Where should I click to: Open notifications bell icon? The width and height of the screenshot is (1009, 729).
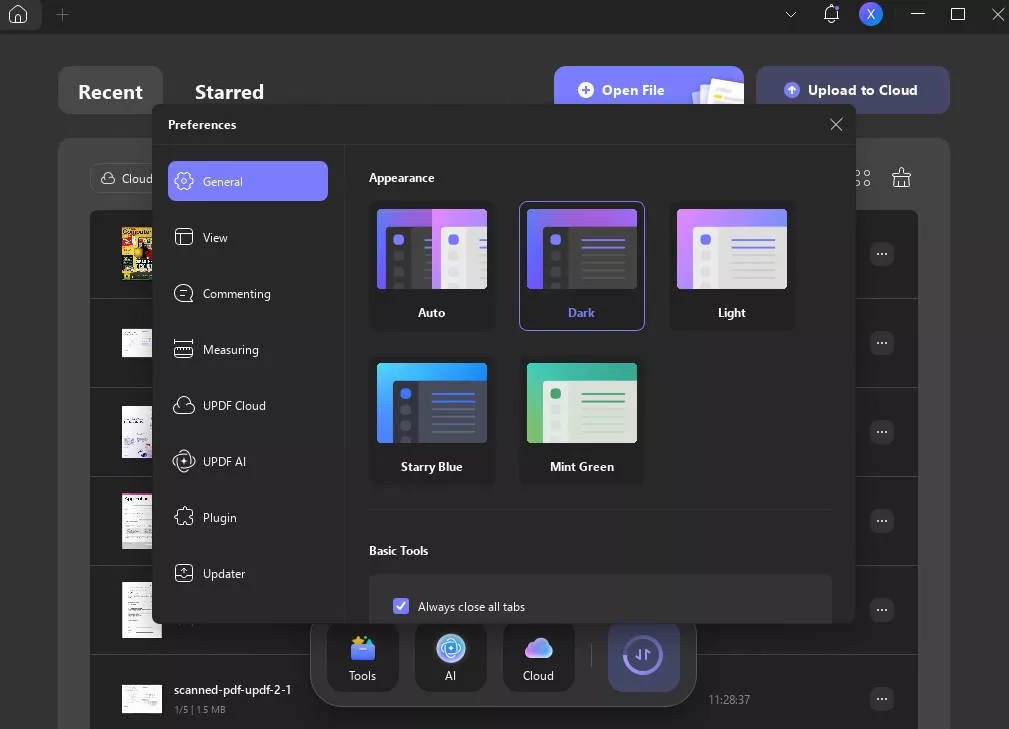coord(831,14)
